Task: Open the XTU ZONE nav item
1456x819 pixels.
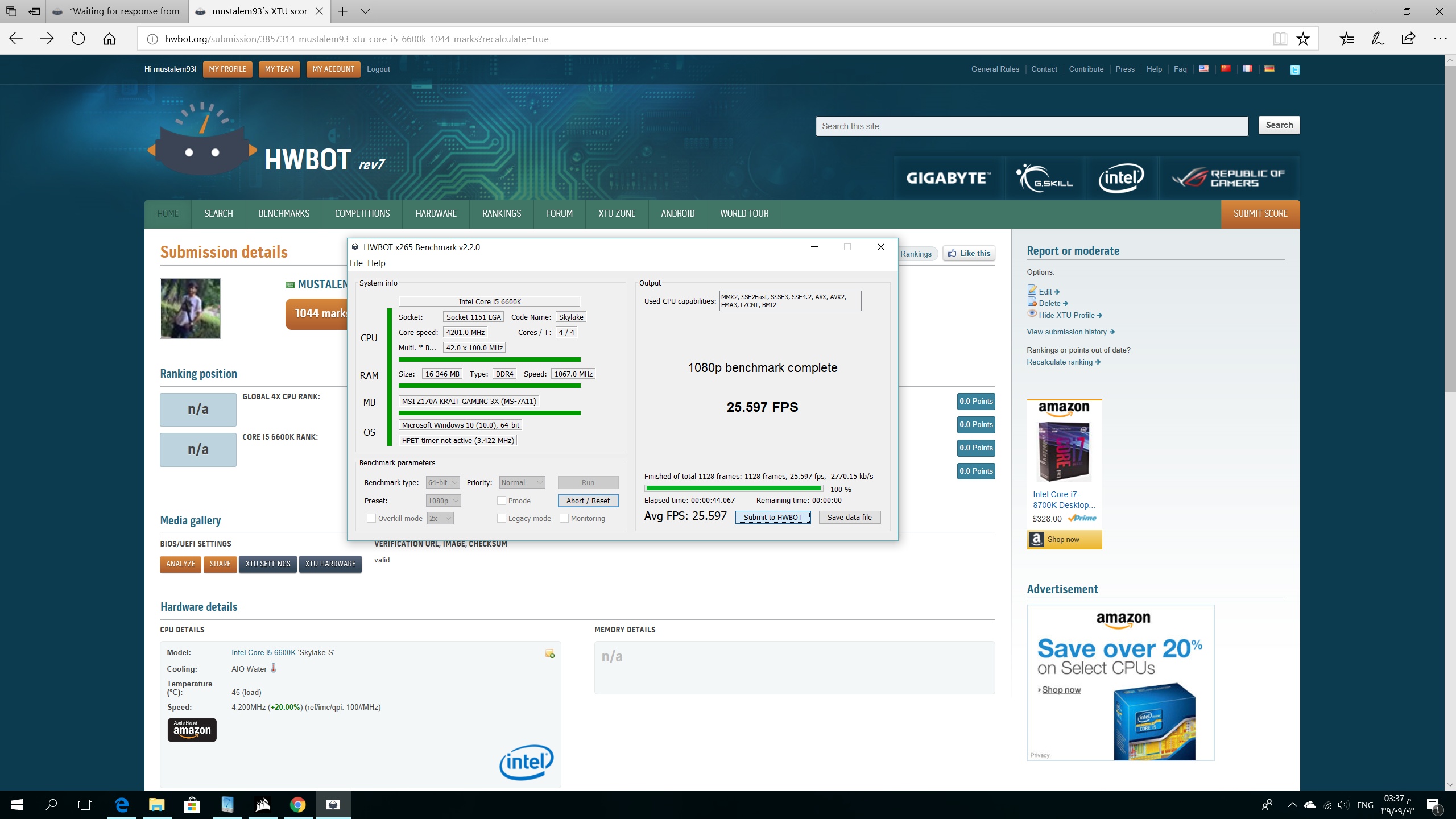Action: point(617,213)
